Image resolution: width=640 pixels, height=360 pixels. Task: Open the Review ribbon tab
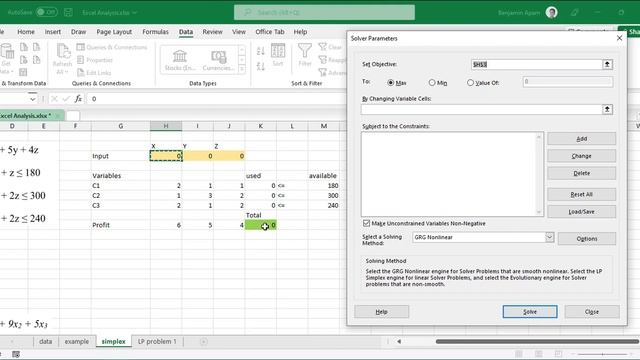212,31
